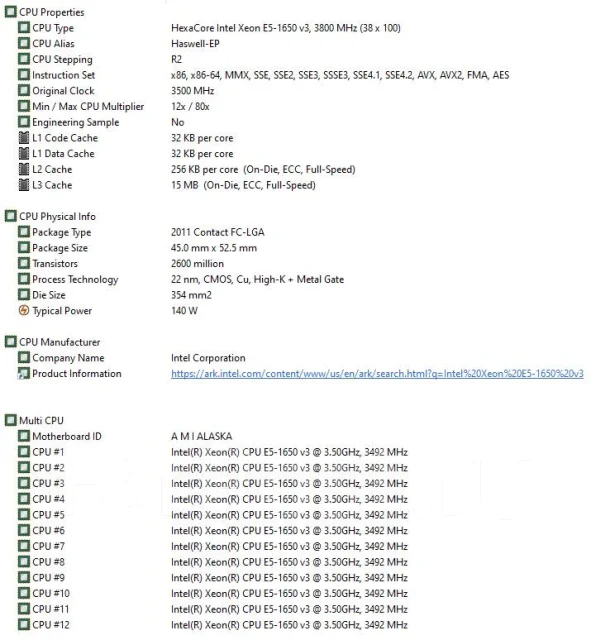Click the Die Size row icon
This screenshot has width=591, height=640.
point(24,295)
